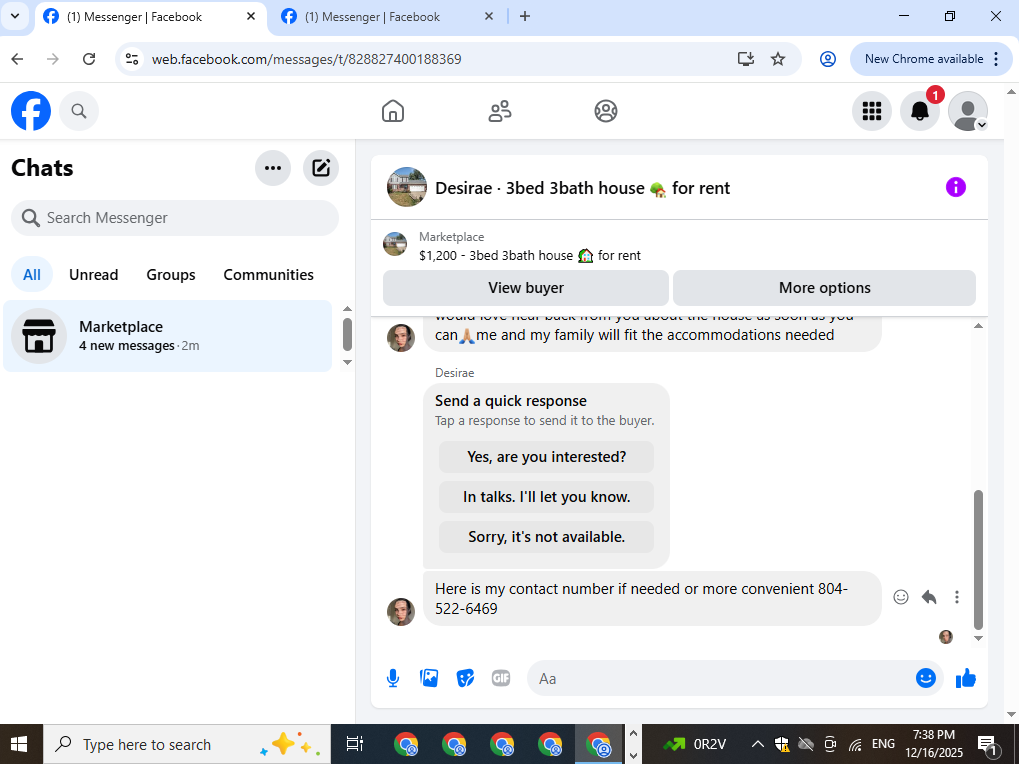The height and width of the screenshot is (764, 1019).
Task: Attach a photo with the image icon
Action: [429, 678]
